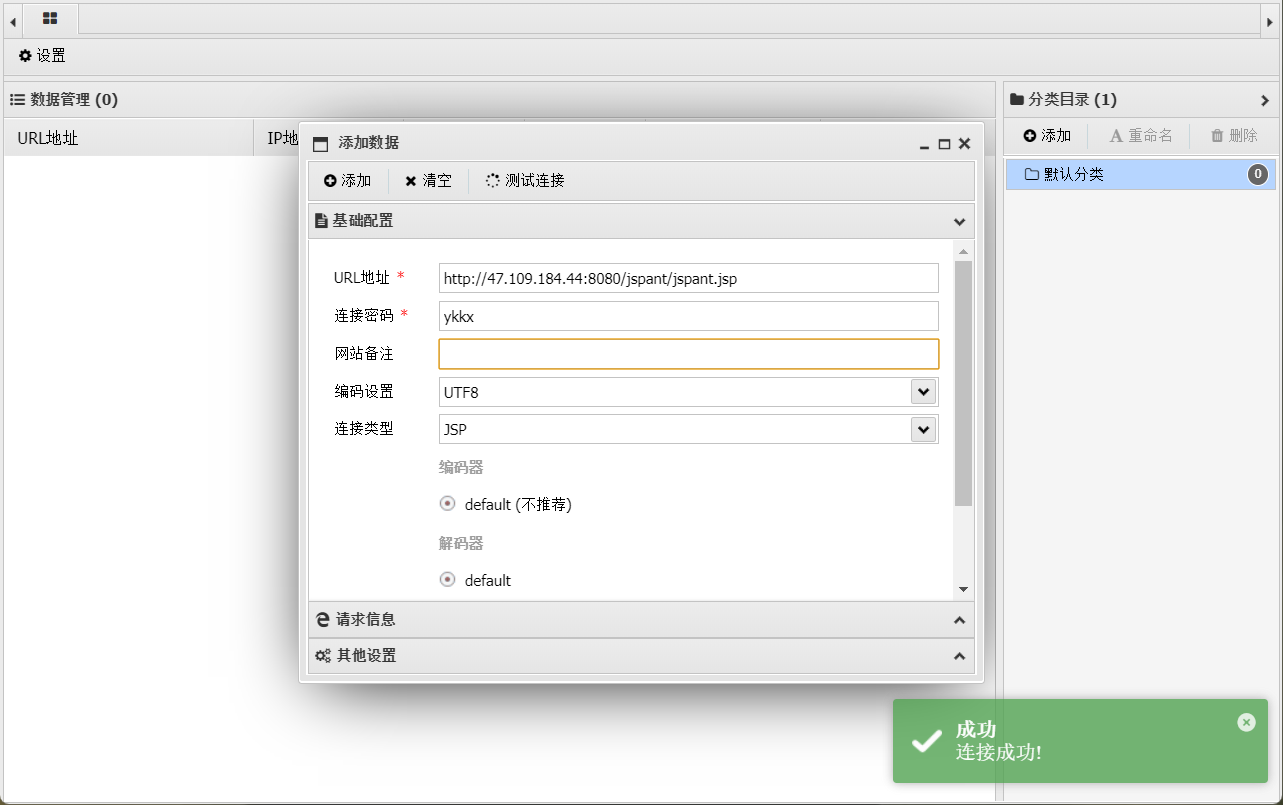
Task: Click the 基础配置 document icon
Action: coord(322,221)
